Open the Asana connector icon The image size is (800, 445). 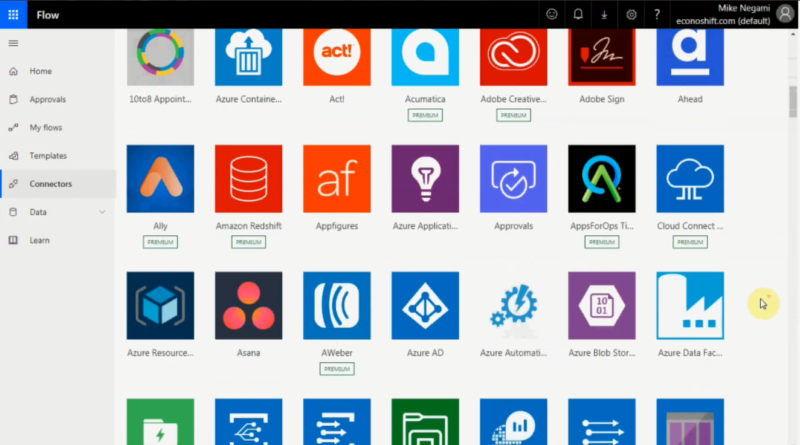[248, 306]
